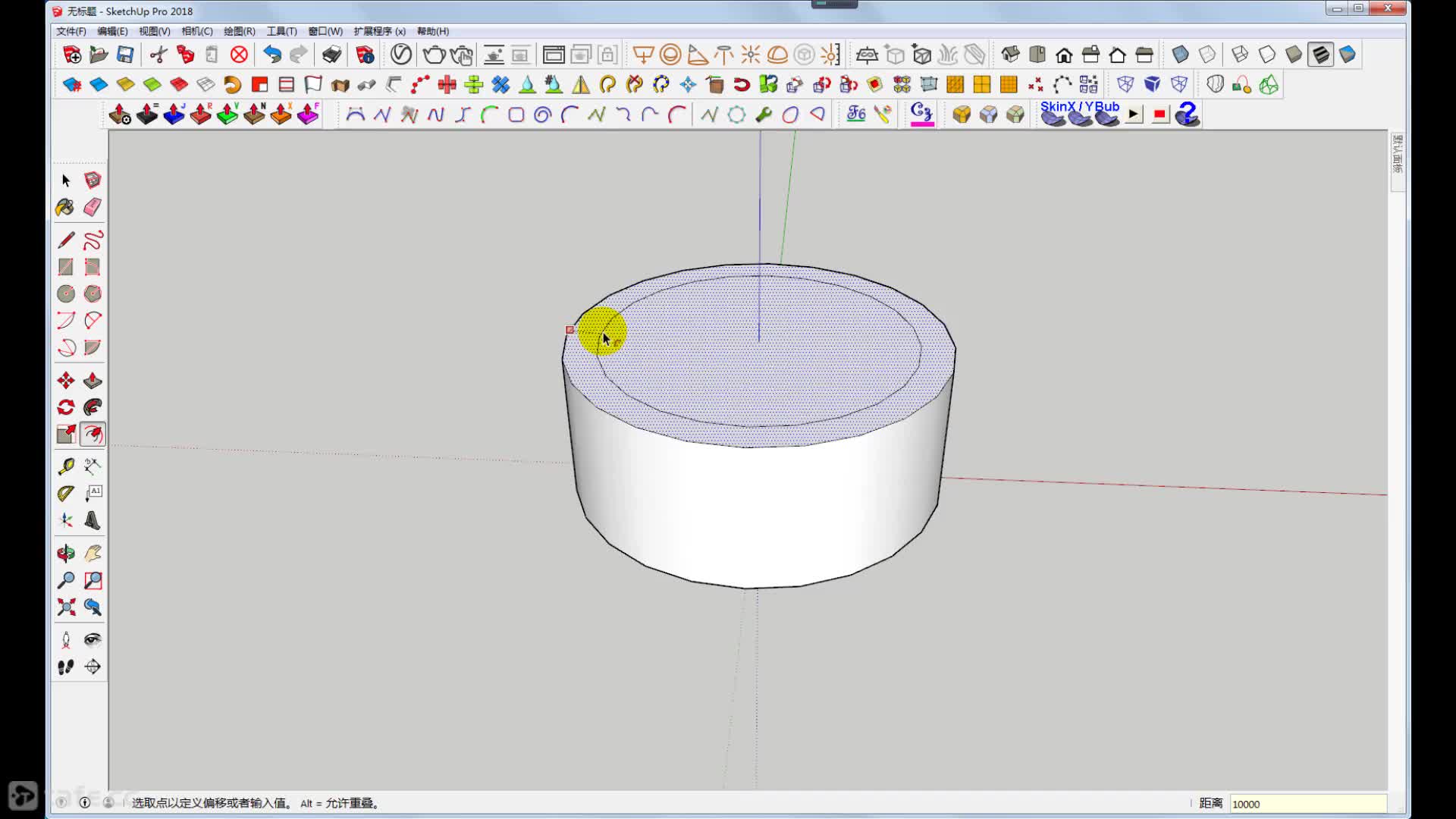Click the Redo arrow icon
The height and width of the screenshot is (819, 1456).
point(299,55)
